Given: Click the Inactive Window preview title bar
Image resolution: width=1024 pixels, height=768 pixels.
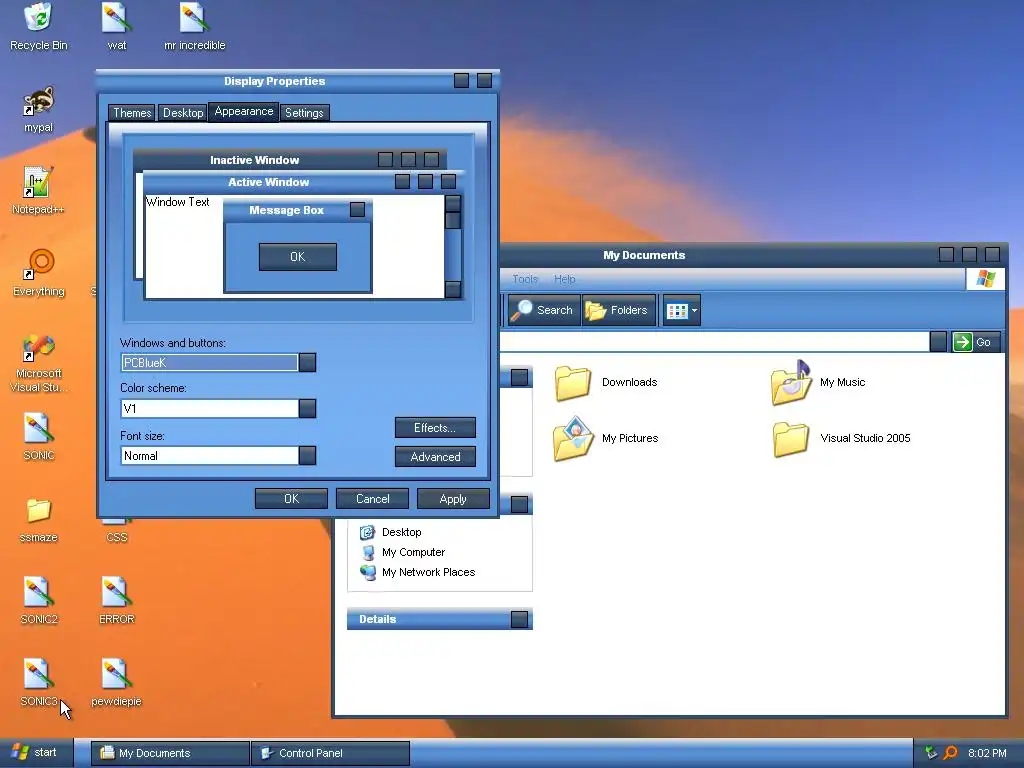Looking at the screenshot, I should pos(289,160).
